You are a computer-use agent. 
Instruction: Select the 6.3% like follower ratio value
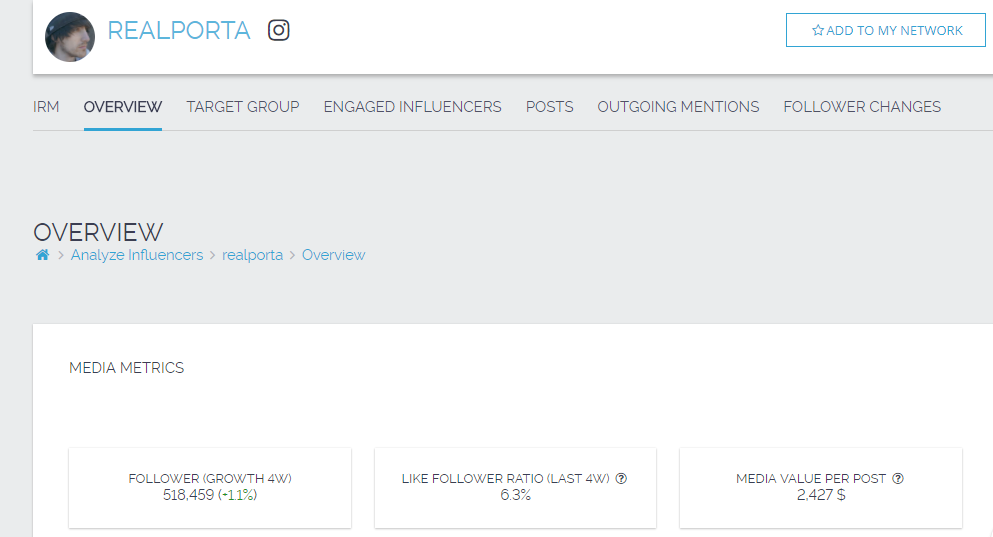[x=515, y=495]
